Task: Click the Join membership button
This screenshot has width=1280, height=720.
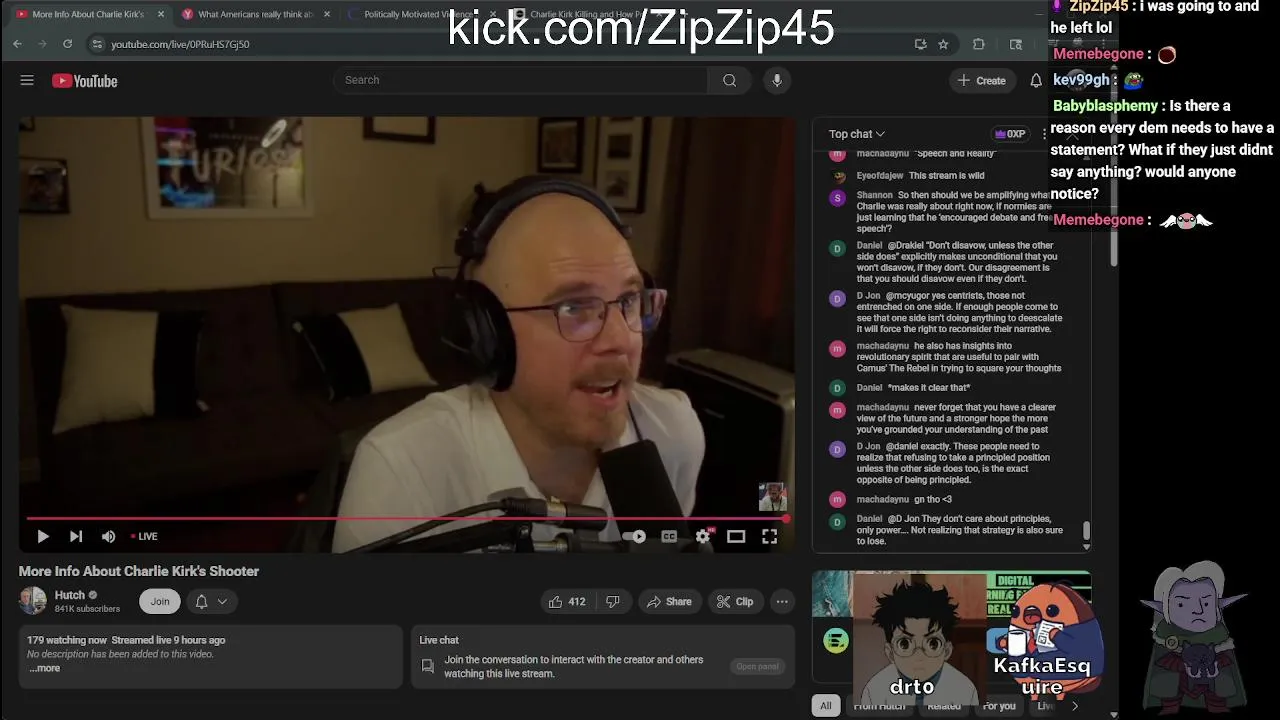Action: click(x=160, y=601)
